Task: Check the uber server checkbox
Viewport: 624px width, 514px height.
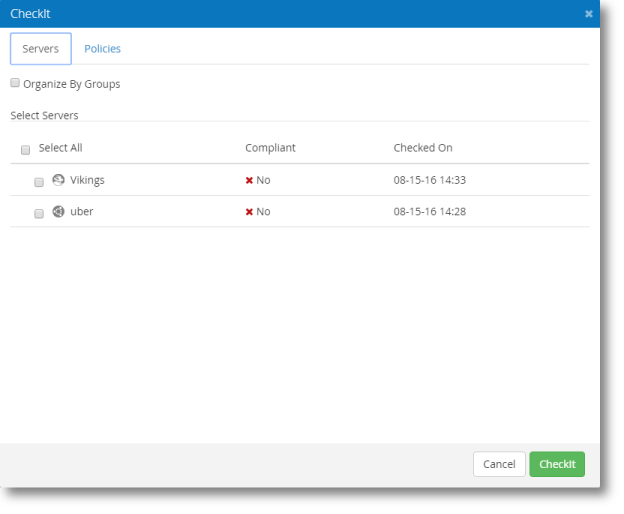Action: tap(39, 214)
